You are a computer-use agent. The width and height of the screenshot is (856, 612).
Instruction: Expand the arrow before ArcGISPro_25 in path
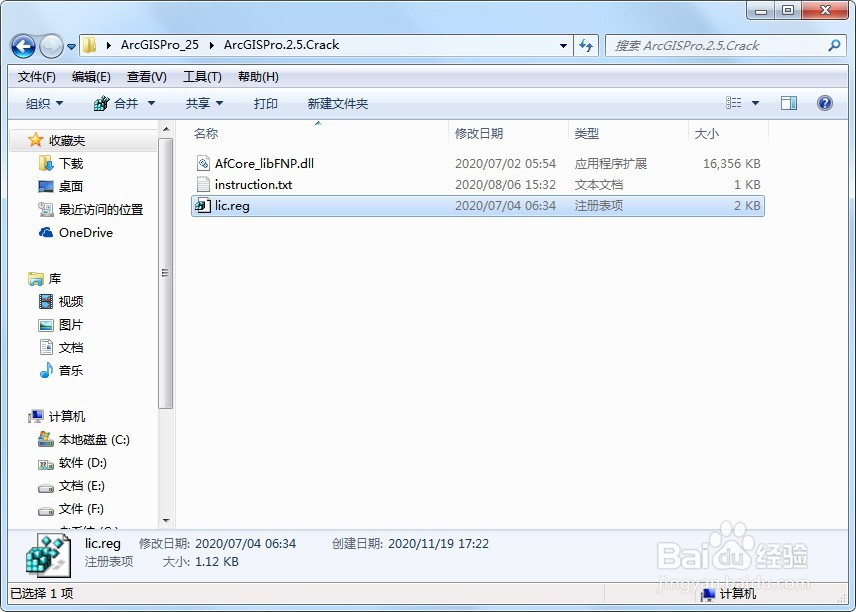(x=109, y=45)
